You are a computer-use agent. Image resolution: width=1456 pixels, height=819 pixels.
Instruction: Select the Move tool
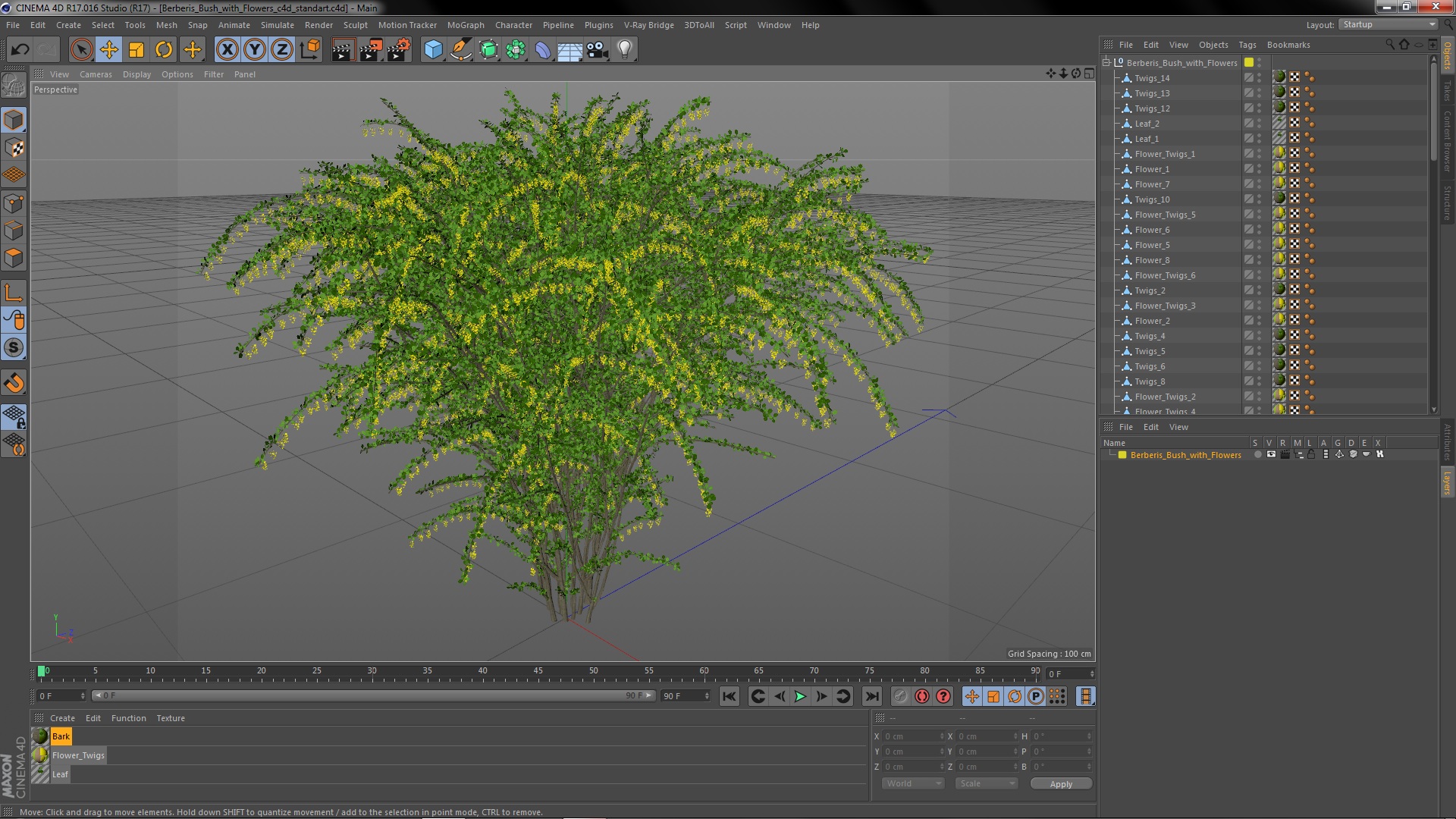pyautogui.click(x=109, y=50)
